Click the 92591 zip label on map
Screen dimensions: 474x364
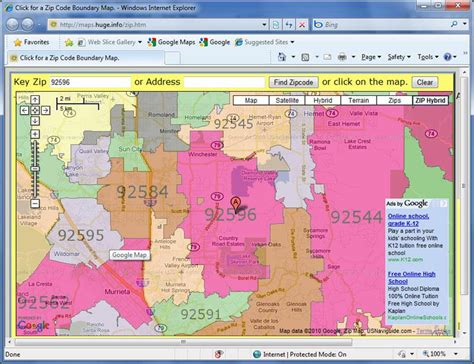click(x=201, y=314)
